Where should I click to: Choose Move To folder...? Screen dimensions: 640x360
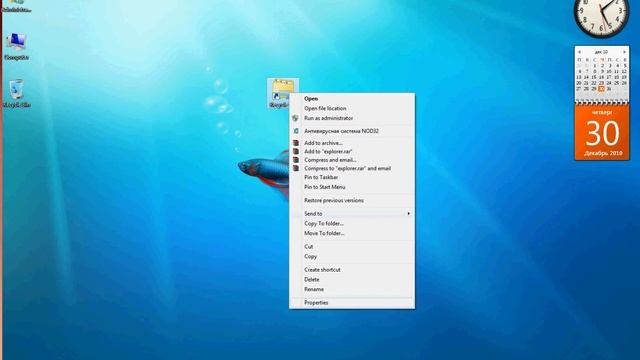pos(352,233)
